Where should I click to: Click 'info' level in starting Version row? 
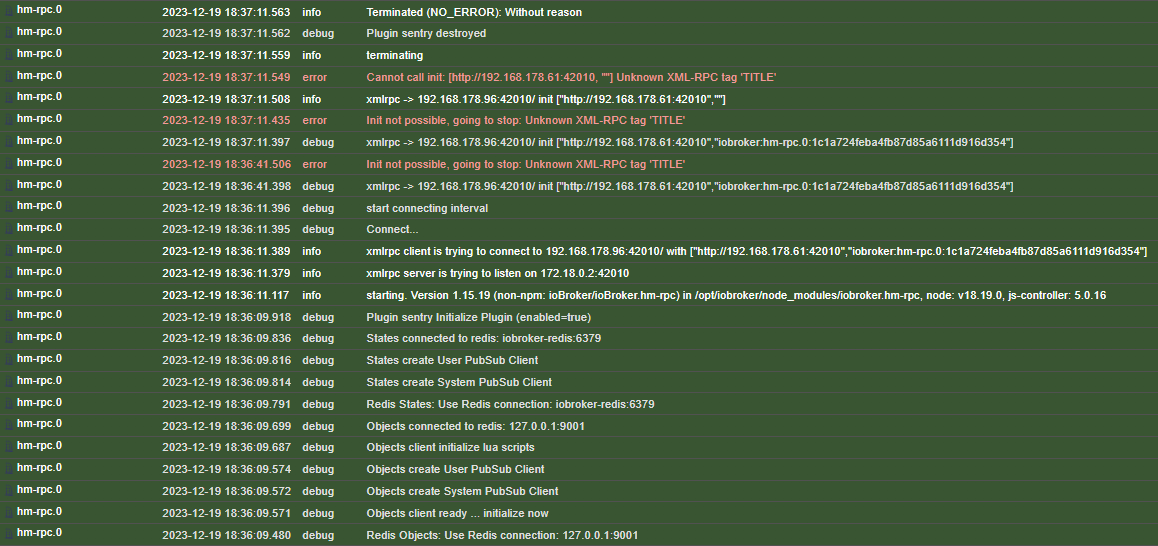click(x=312, y=296)
